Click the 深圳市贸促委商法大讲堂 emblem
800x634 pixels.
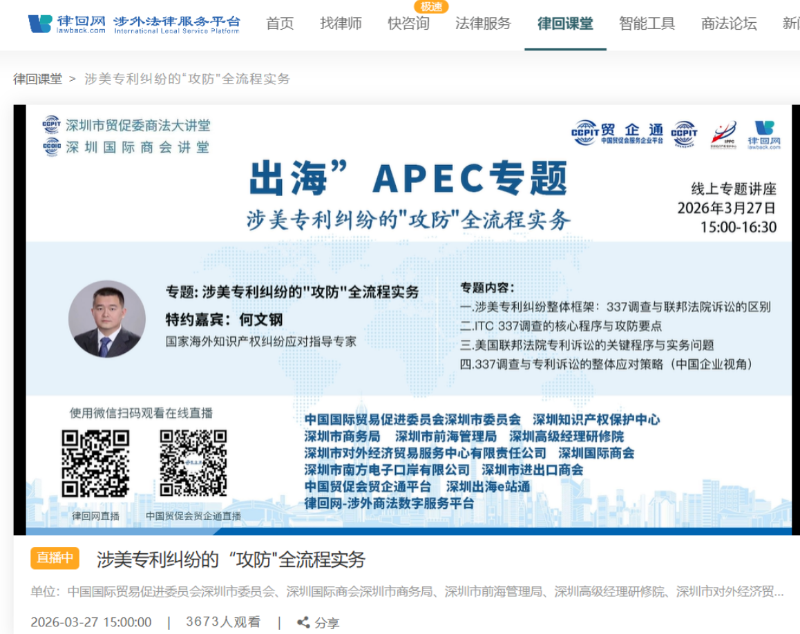coord(51,125)
